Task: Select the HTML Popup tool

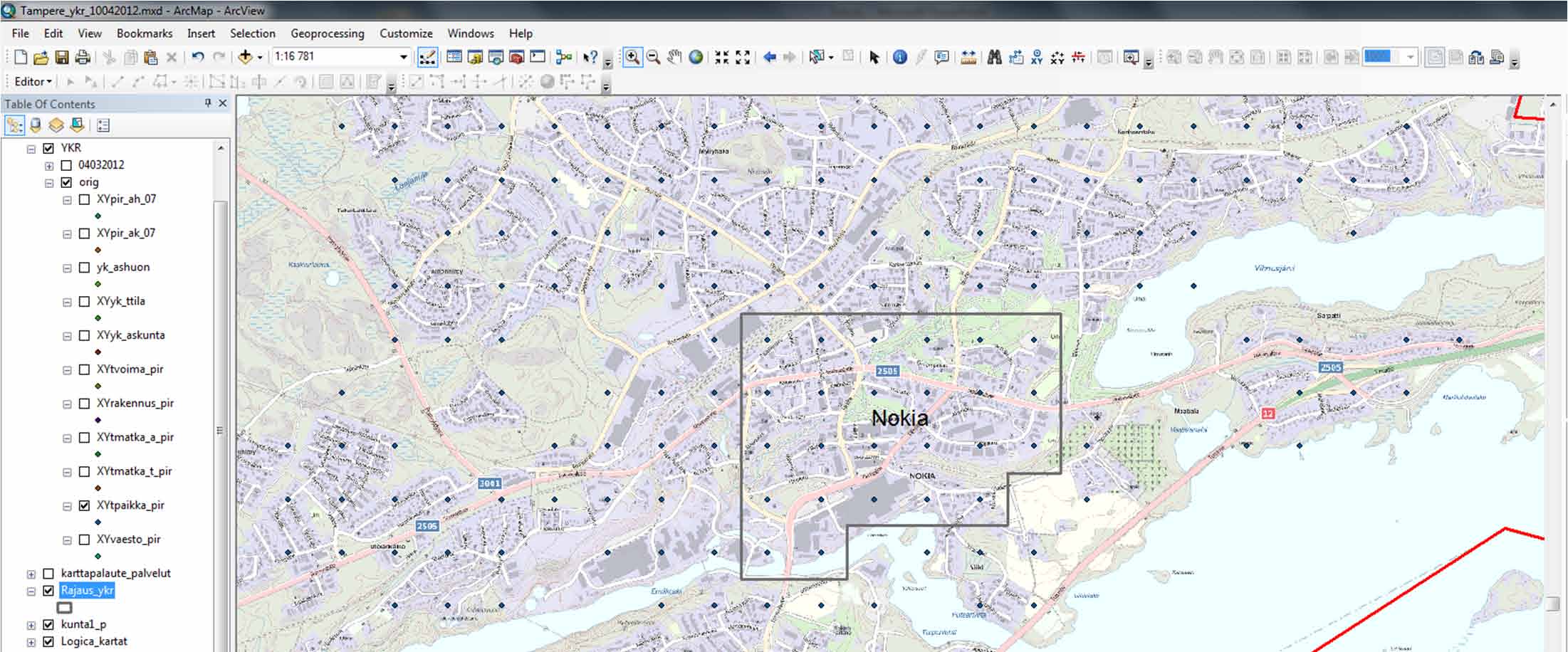Action: pyautogui.click(x=942, y=57)
